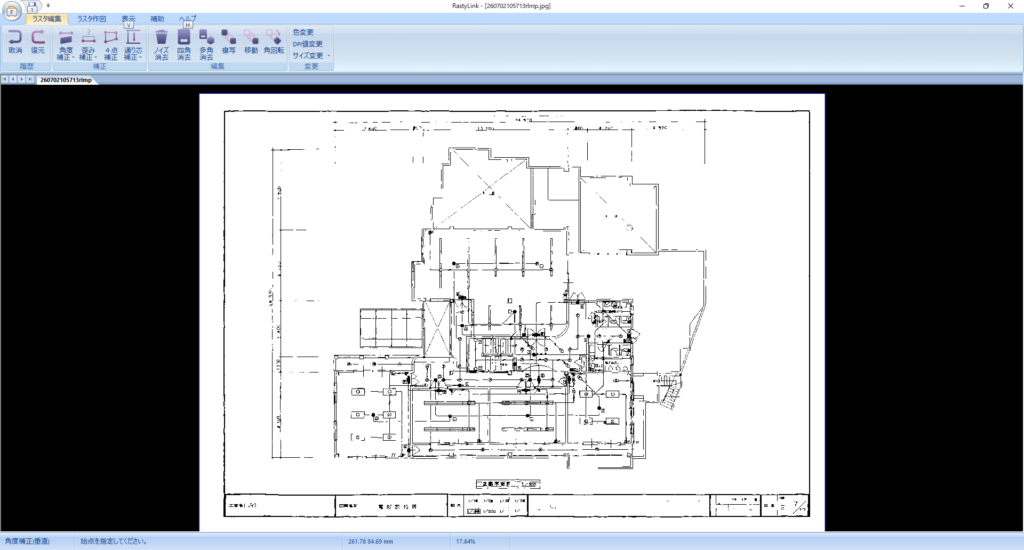
Task: Select the 角回転 rotate tool
Action: [274, 42]
